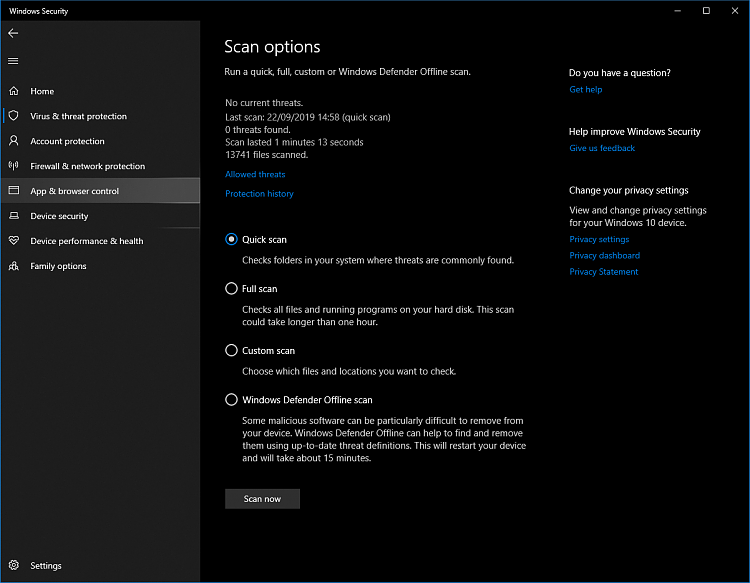
Task: Click the '0 threats found.' text
Action: point(258,130)
